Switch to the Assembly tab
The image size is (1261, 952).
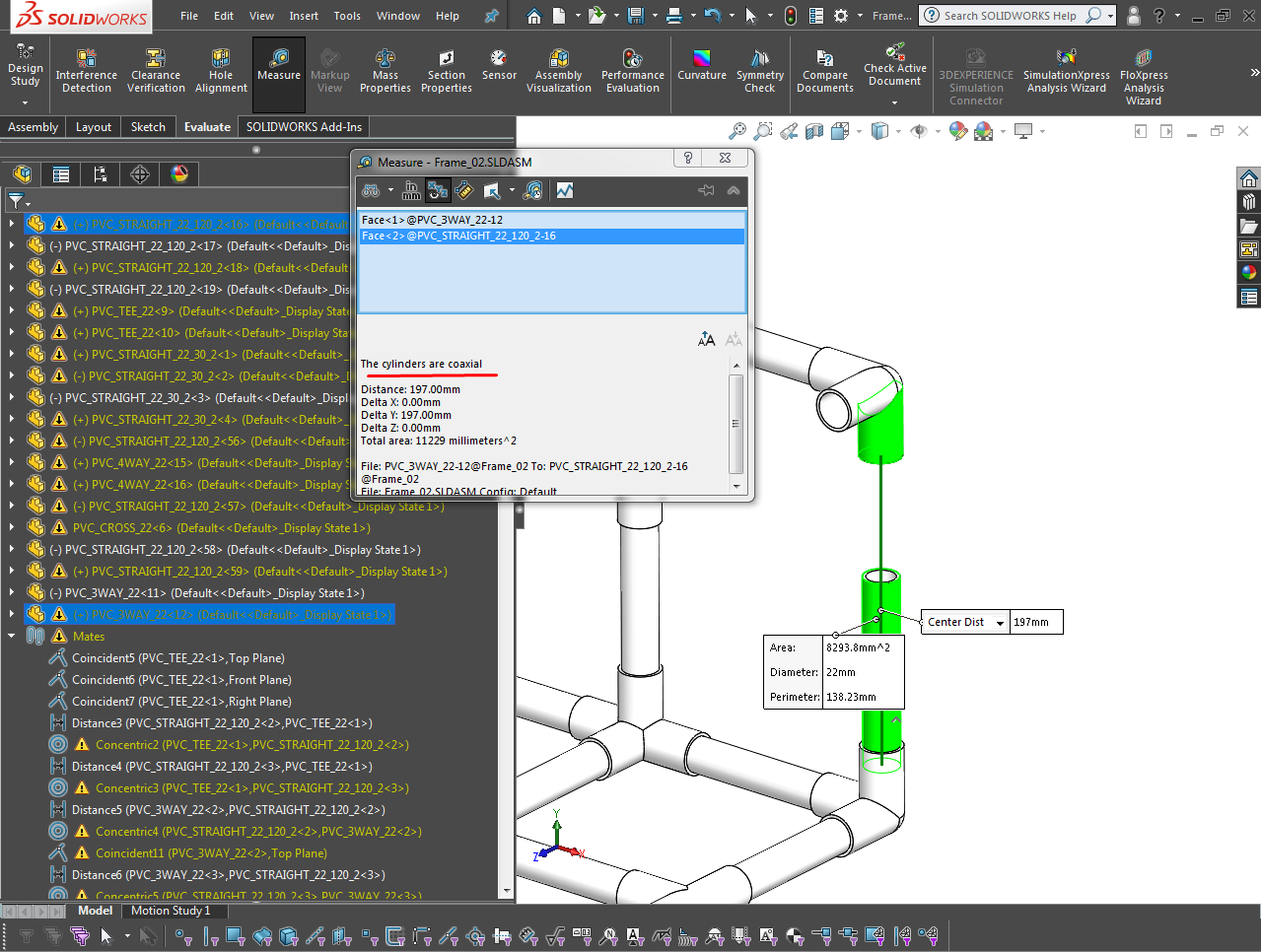tap(34, 127)
